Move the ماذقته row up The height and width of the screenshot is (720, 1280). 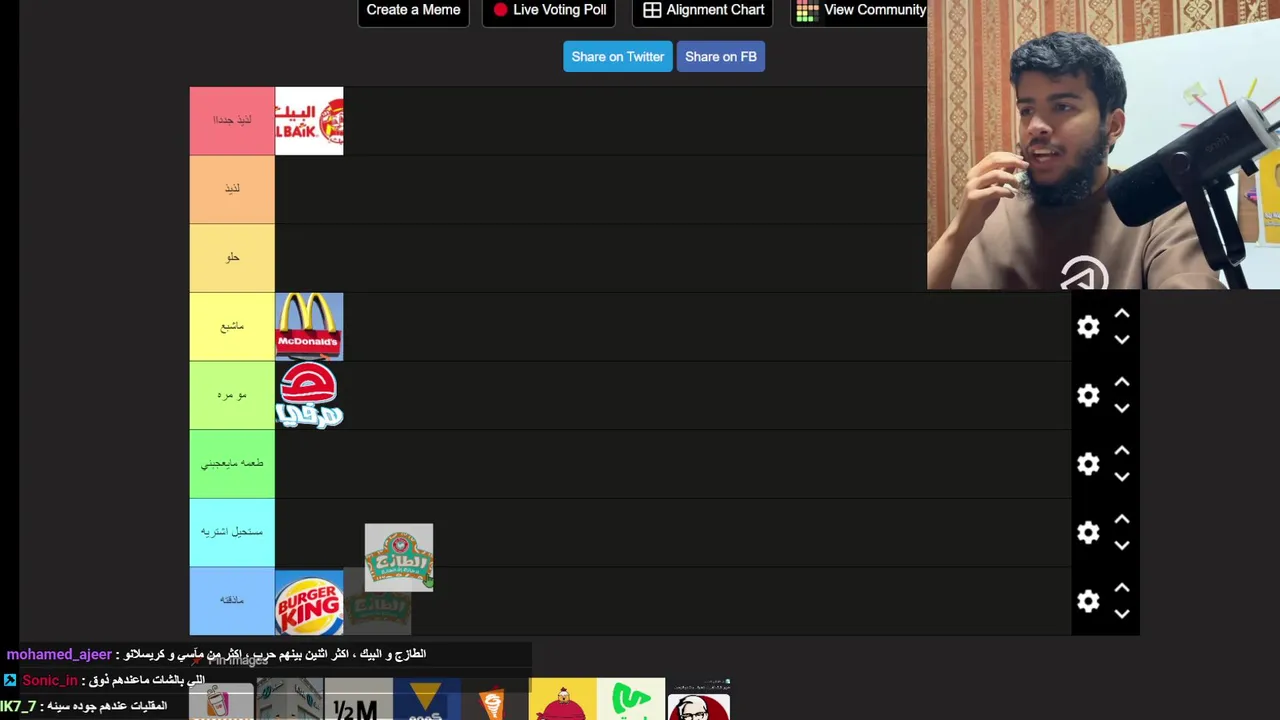1122,588
